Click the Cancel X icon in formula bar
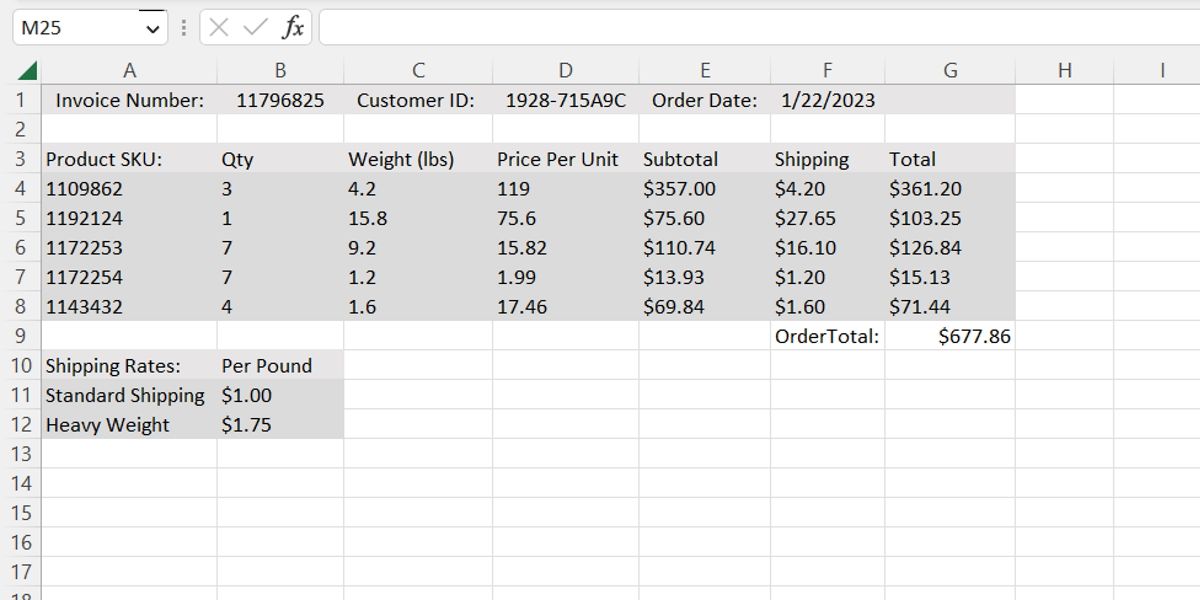This screenshot has height=600, width=1200. point(219,28)
